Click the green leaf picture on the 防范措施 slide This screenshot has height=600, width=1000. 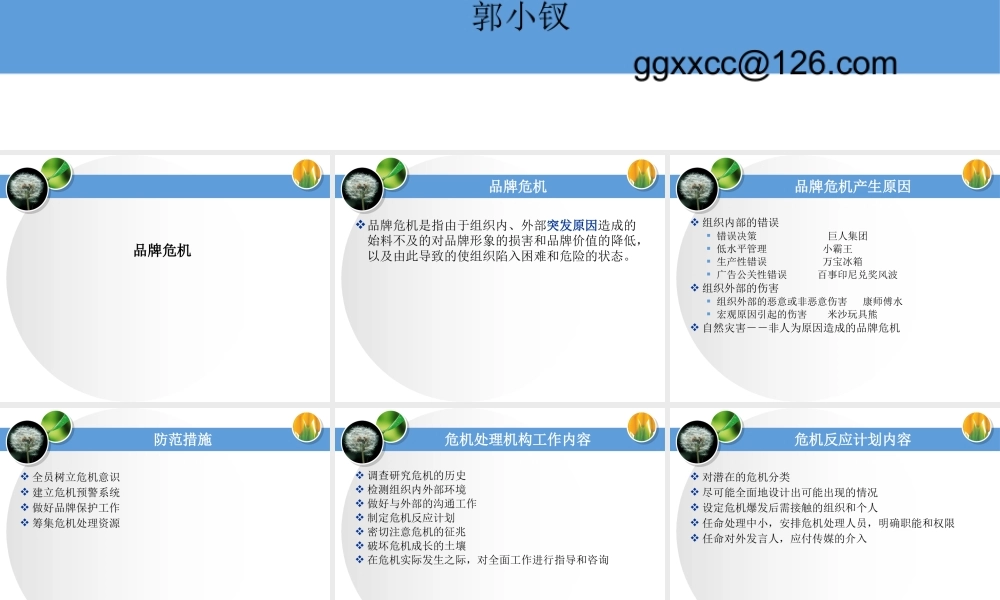pos(56,427)
